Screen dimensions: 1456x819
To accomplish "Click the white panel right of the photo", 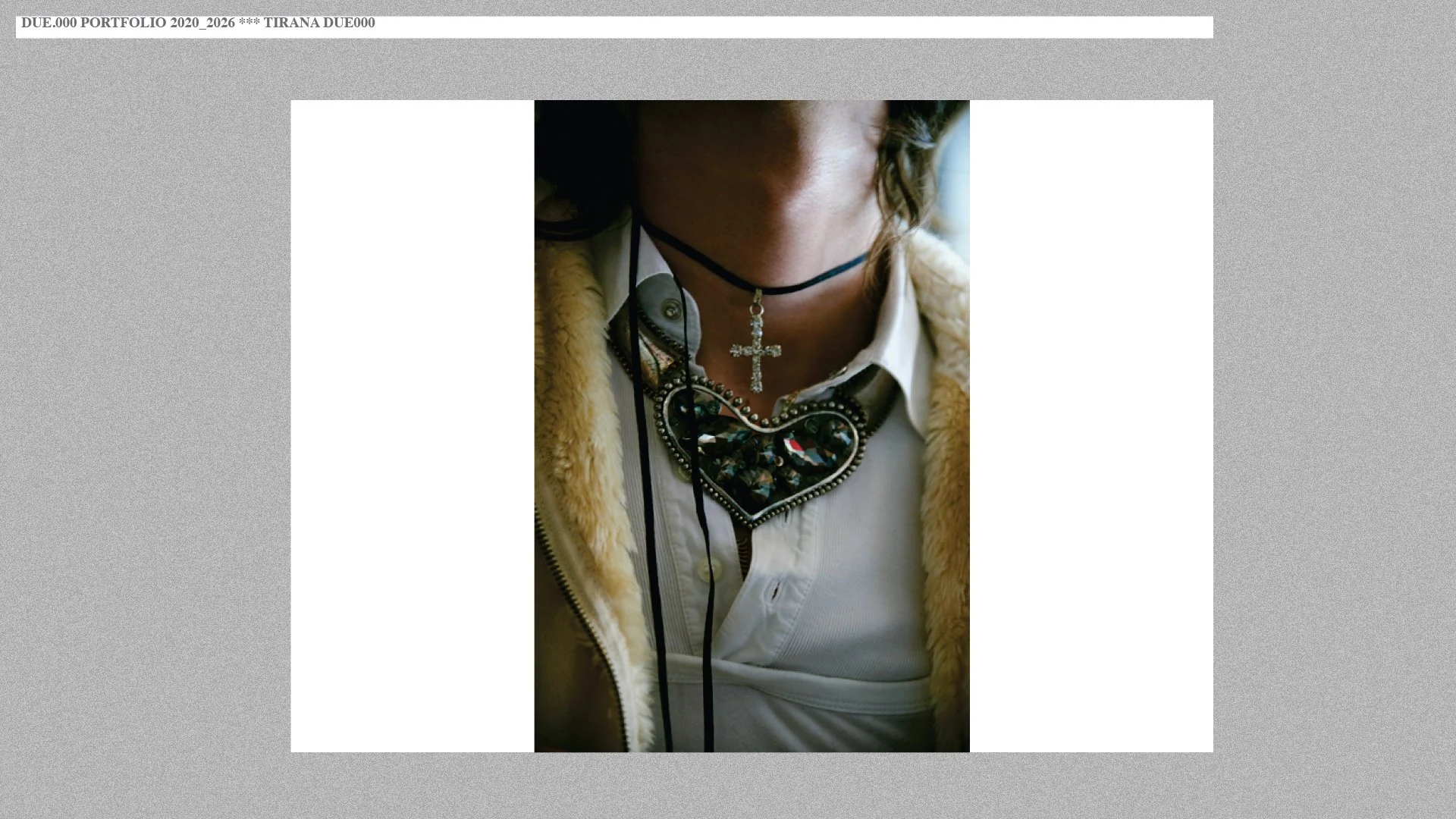I will [x=1090, y=425].
